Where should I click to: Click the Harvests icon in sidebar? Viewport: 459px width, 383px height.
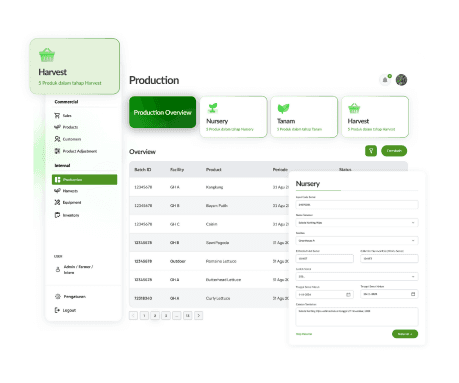57,191
